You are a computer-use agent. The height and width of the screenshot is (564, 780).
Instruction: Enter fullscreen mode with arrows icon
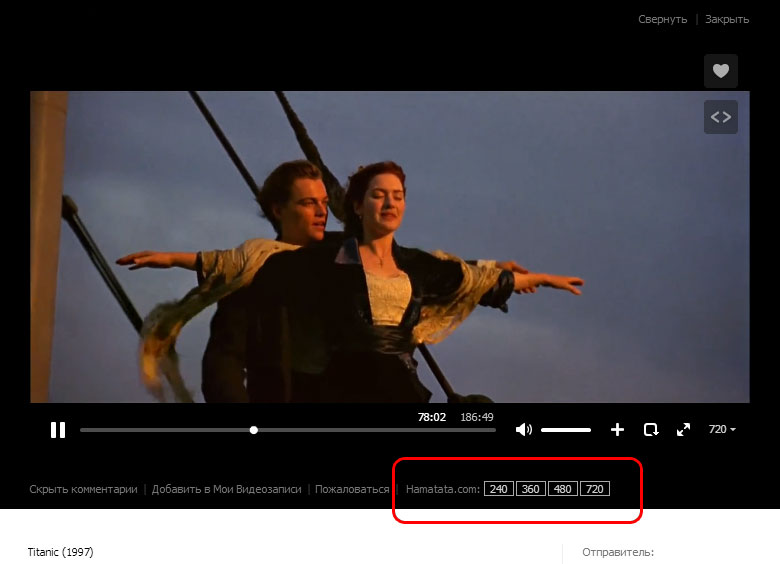click(x=683, y=429)
